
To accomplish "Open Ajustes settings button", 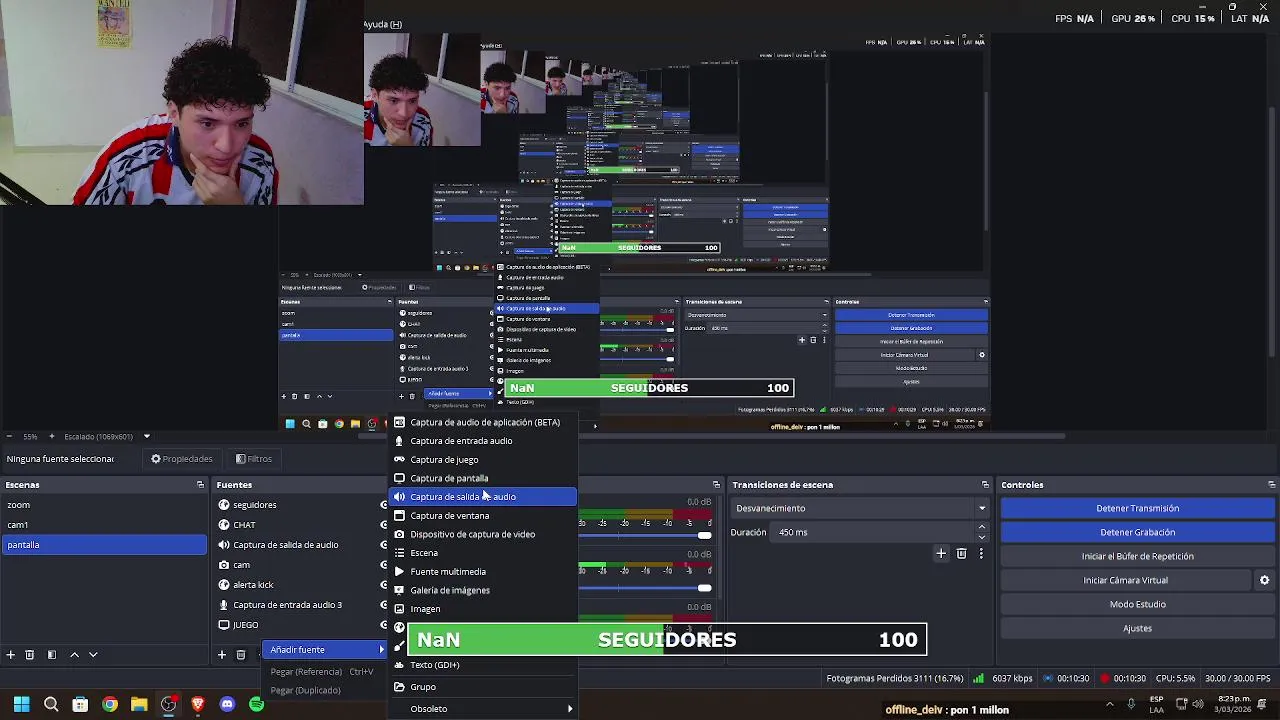I will pos(1137,628).
